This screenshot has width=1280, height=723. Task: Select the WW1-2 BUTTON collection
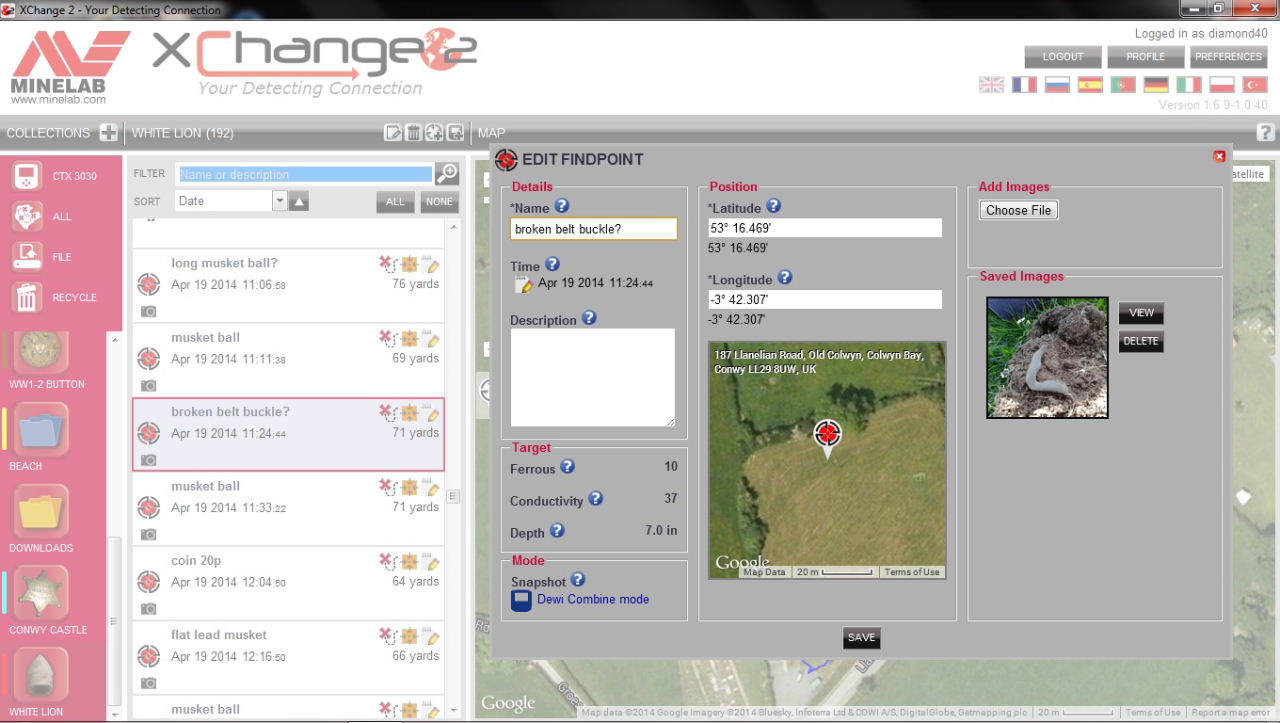click(x=43, y=352)
